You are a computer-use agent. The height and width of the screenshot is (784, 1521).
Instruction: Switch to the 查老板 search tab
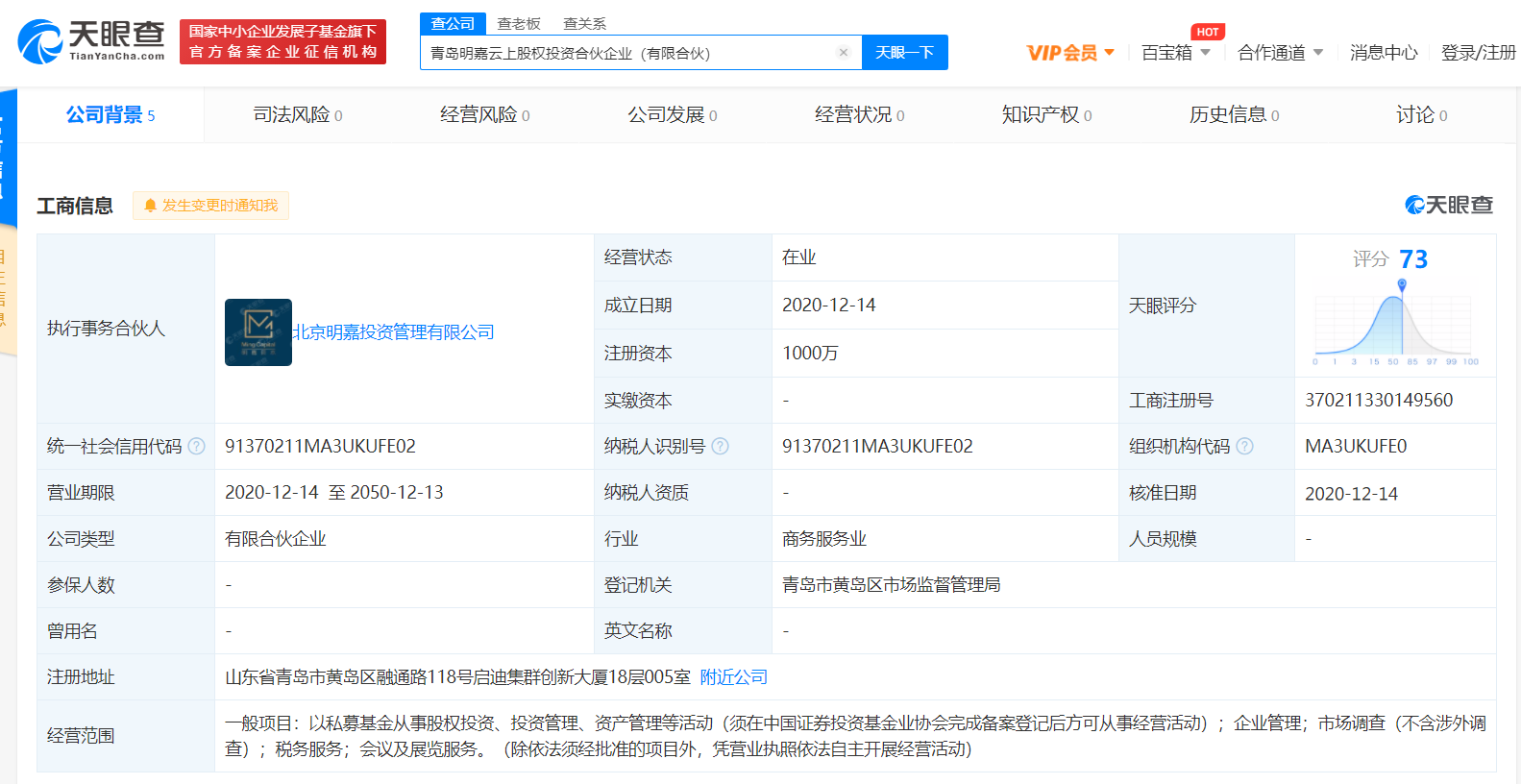click(519, 23)
